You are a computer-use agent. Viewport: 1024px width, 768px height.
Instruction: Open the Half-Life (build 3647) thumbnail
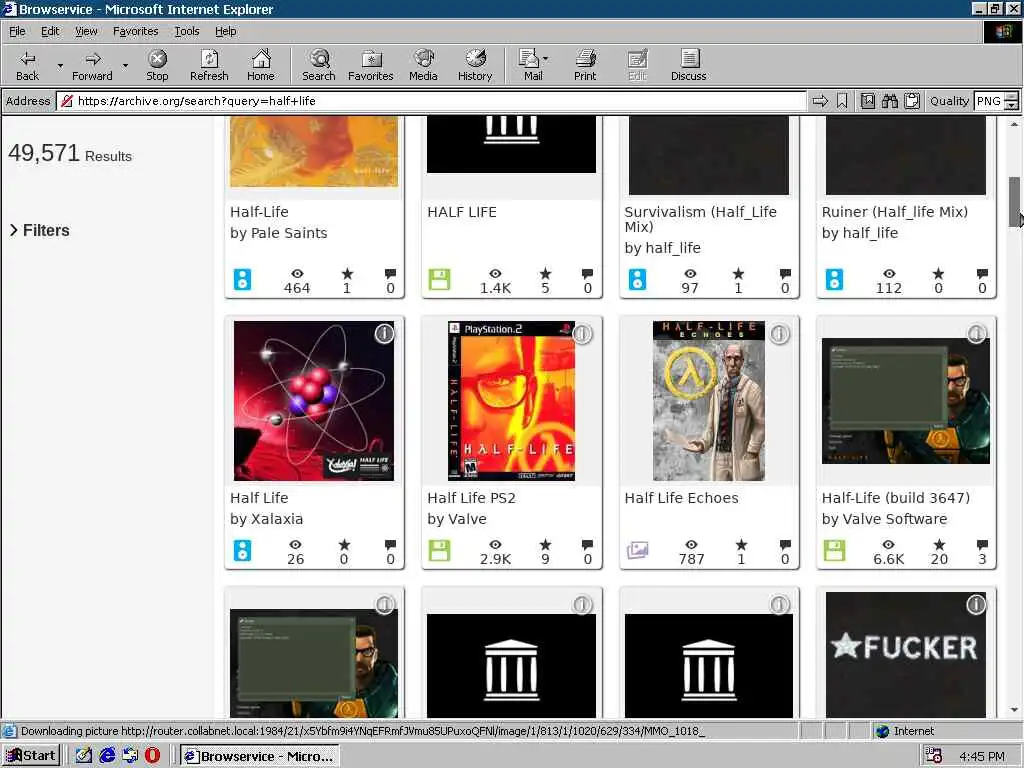pos(906,400)
